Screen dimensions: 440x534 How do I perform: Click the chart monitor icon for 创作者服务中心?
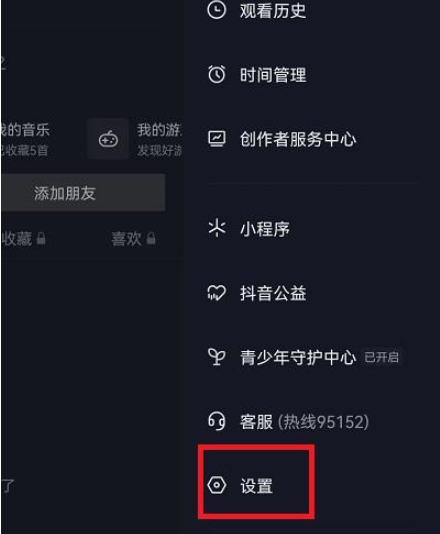pyautogui.click(x=217, y=139)
